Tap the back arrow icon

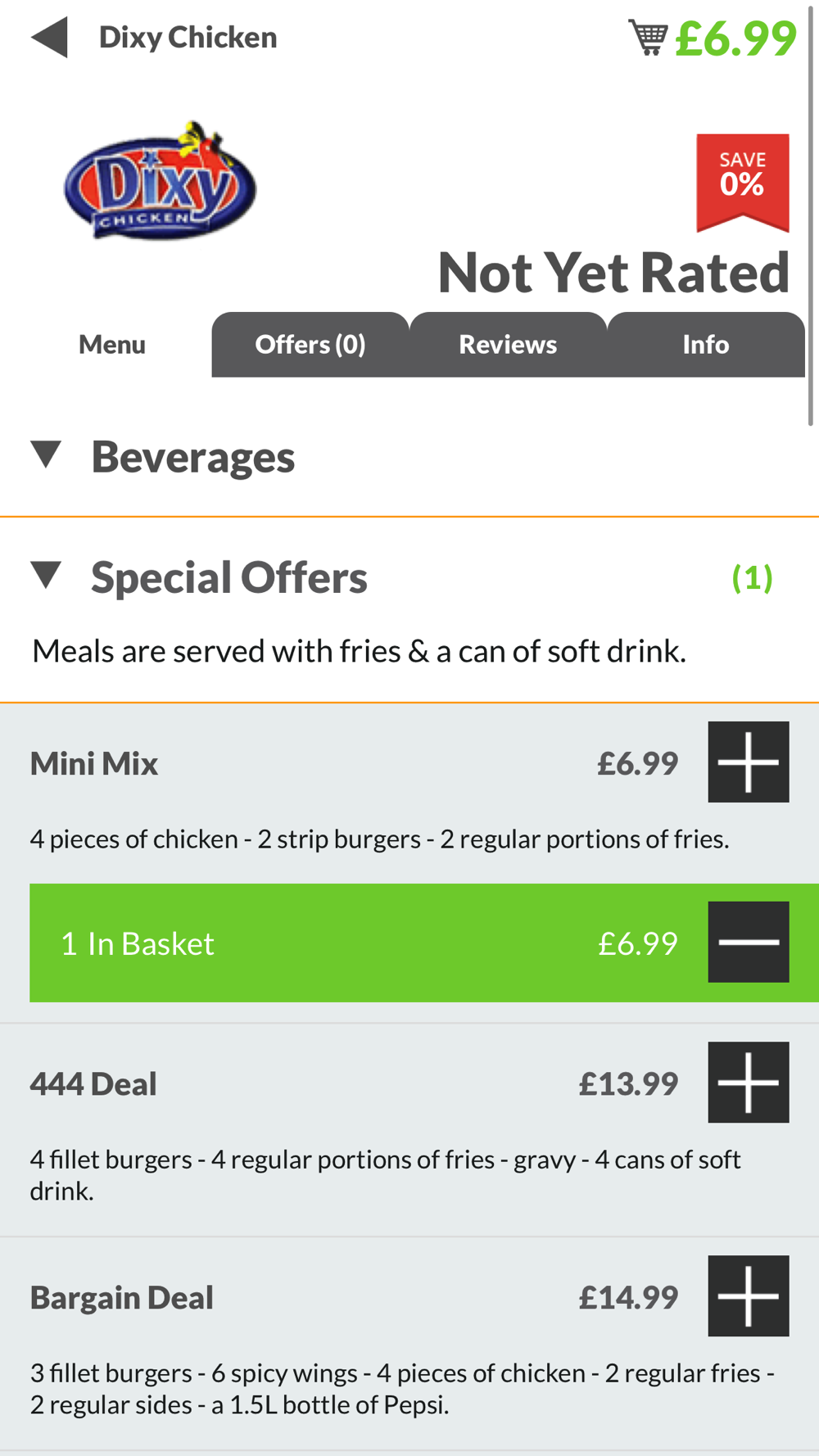[x=49, y=38]
